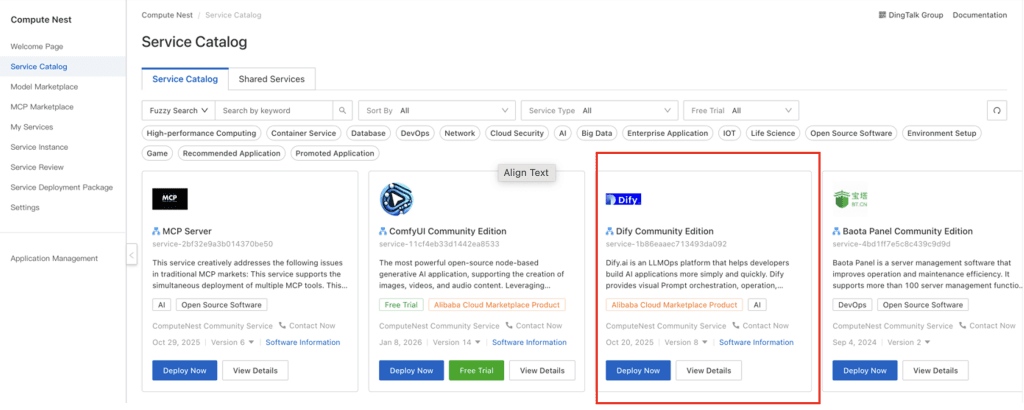
Task: Click Deploy Now for MCP Server
Action: [x=185, y=370]
